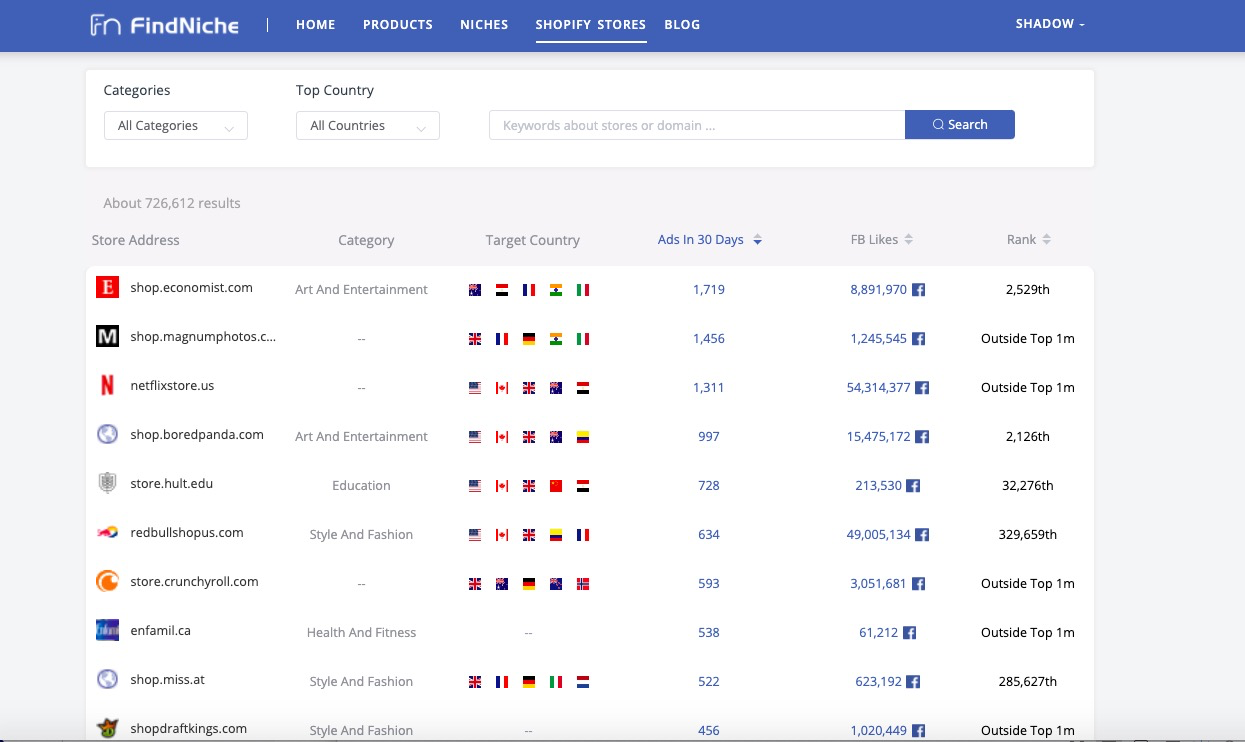Click the About 726,612 results text
Viewport: 1245px width, 742px height.
(172, 203)
